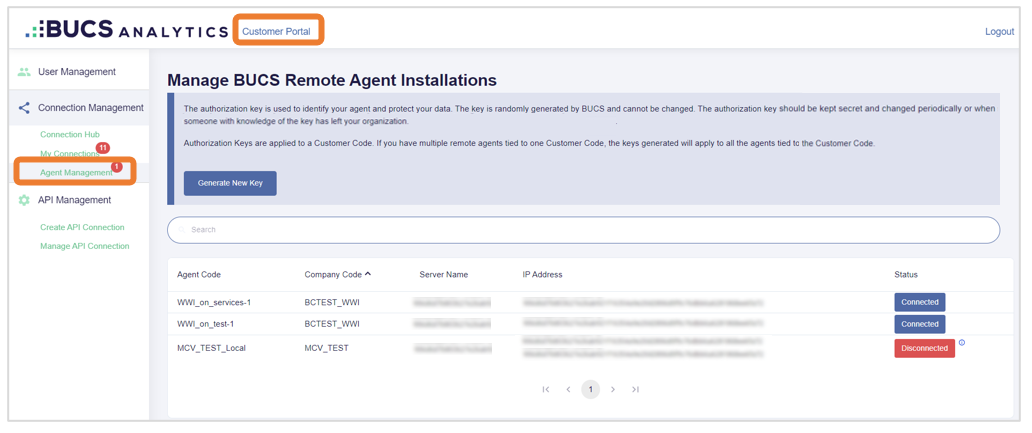
Task: Open the Connection Management section
Action: 91,107
